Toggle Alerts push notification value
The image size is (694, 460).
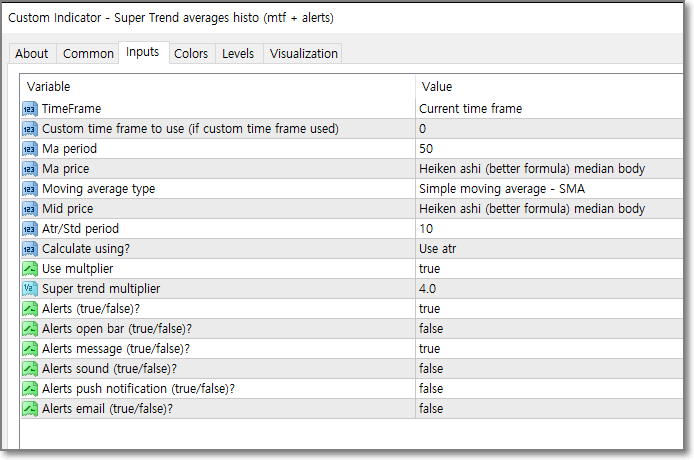point(431,388)
